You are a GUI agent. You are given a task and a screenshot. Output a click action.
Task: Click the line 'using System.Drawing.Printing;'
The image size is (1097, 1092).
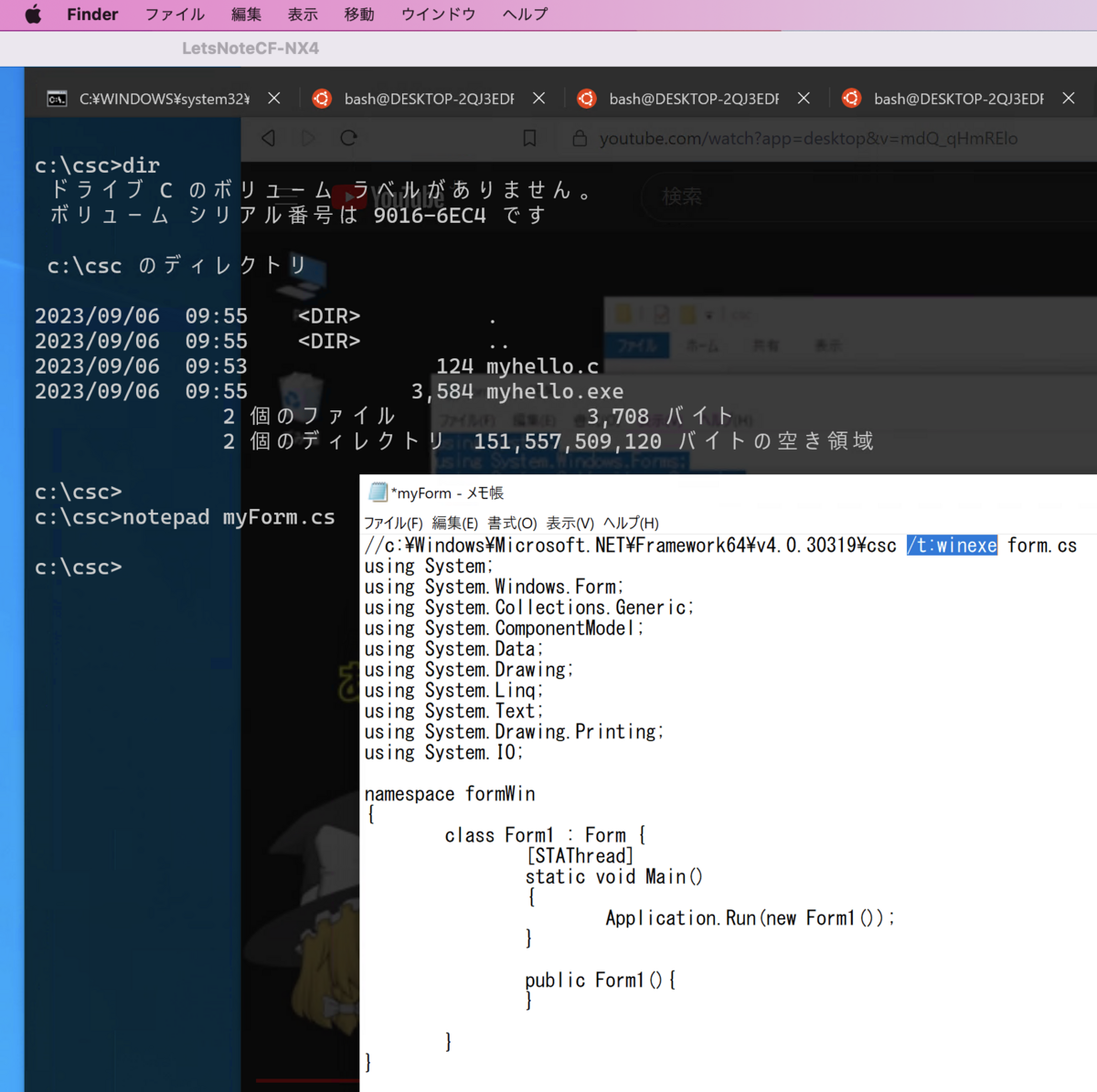[514, 732]
